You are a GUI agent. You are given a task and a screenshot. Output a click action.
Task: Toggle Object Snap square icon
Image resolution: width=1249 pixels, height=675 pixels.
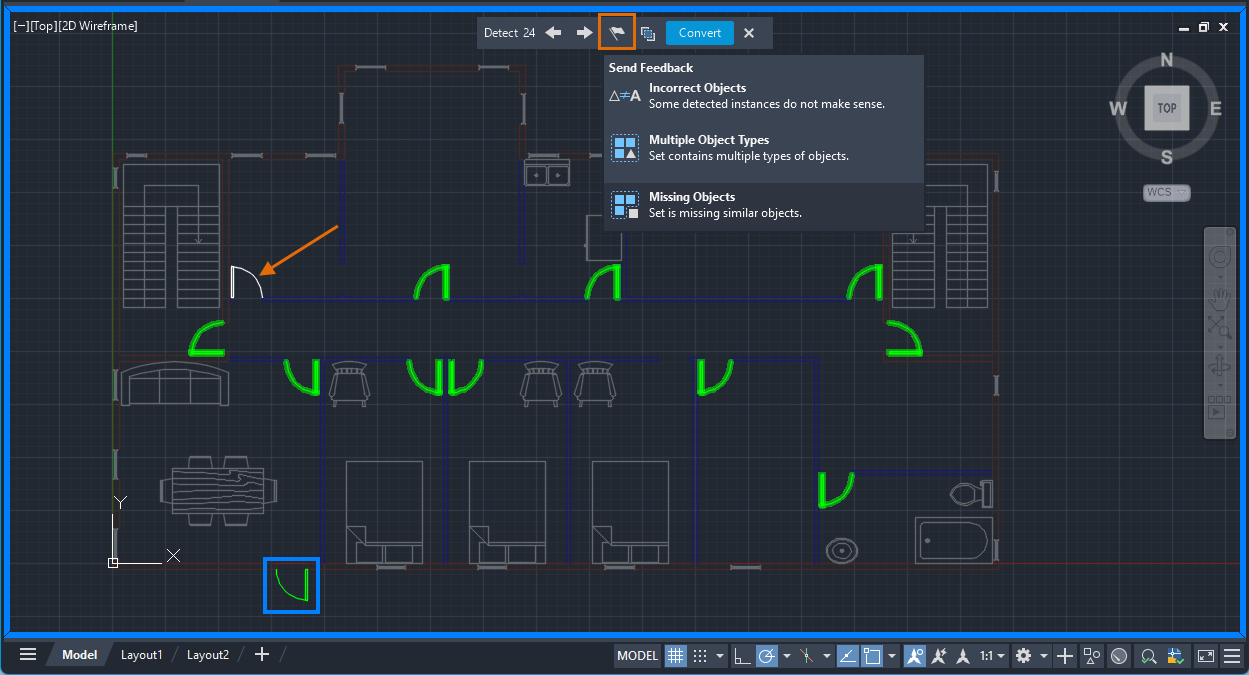871,656
